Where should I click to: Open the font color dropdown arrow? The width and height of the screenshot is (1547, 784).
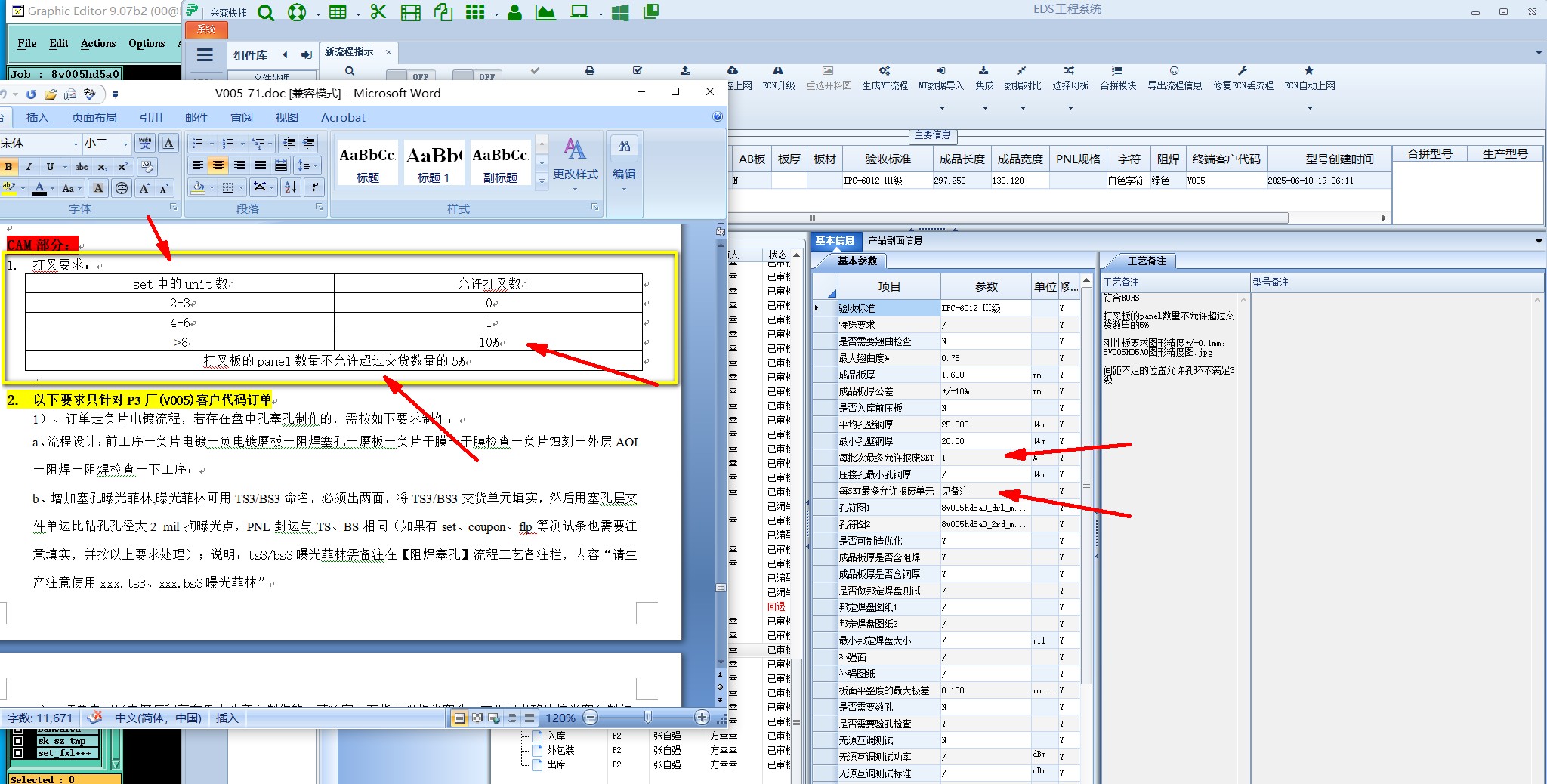point(52,189)
